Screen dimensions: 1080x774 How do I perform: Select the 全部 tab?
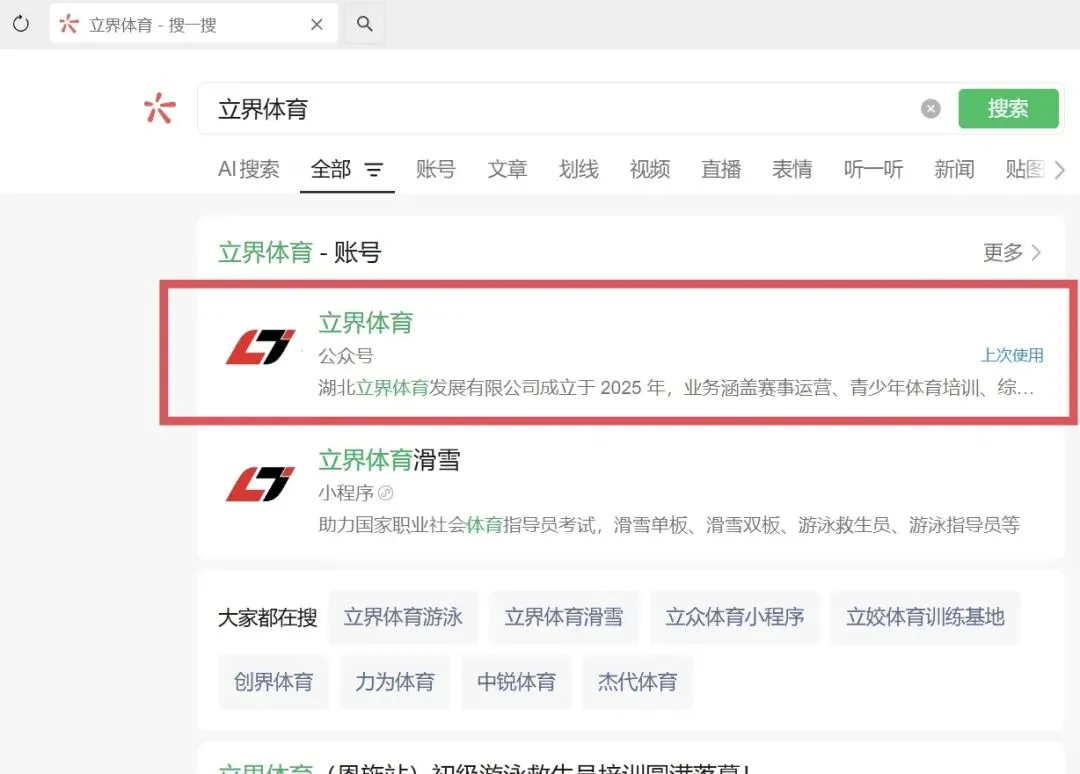tap(331, 169)
